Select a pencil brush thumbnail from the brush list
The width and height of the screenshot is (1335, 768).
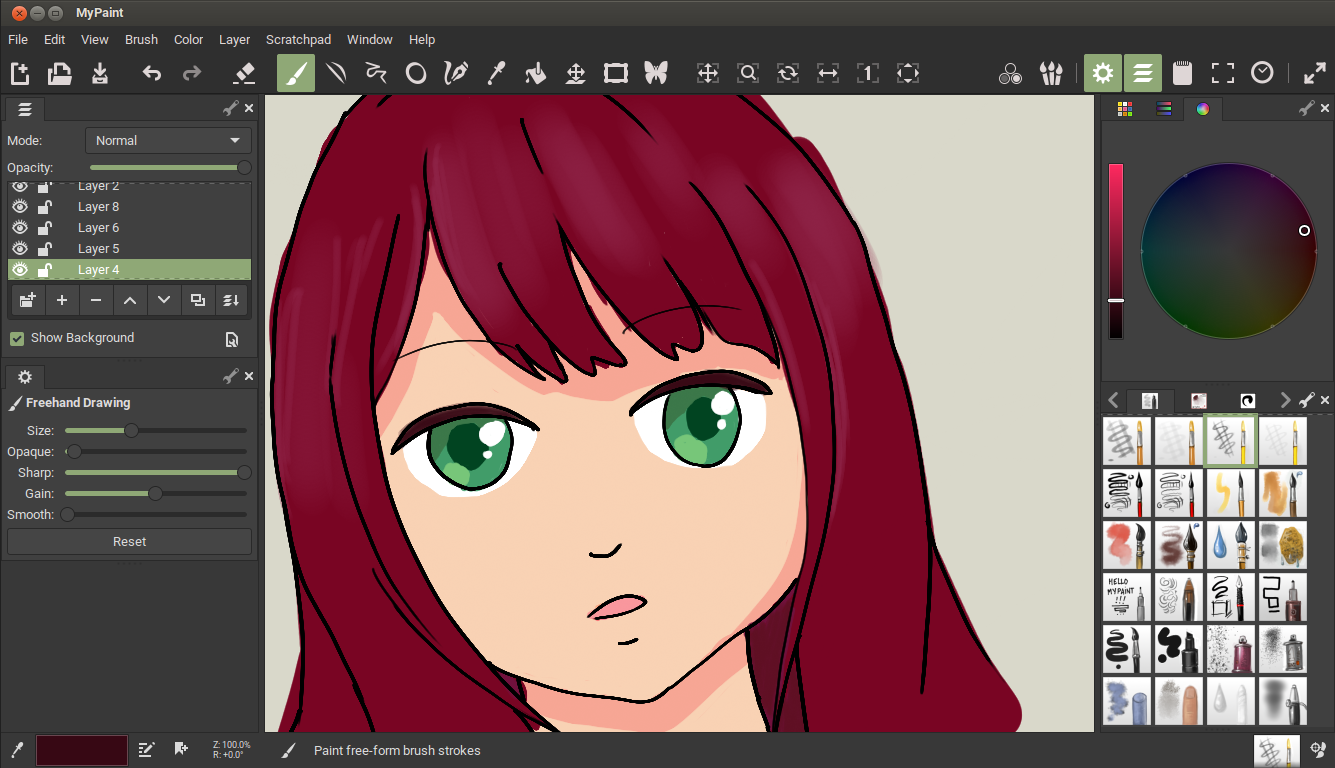coord(1126,440)
